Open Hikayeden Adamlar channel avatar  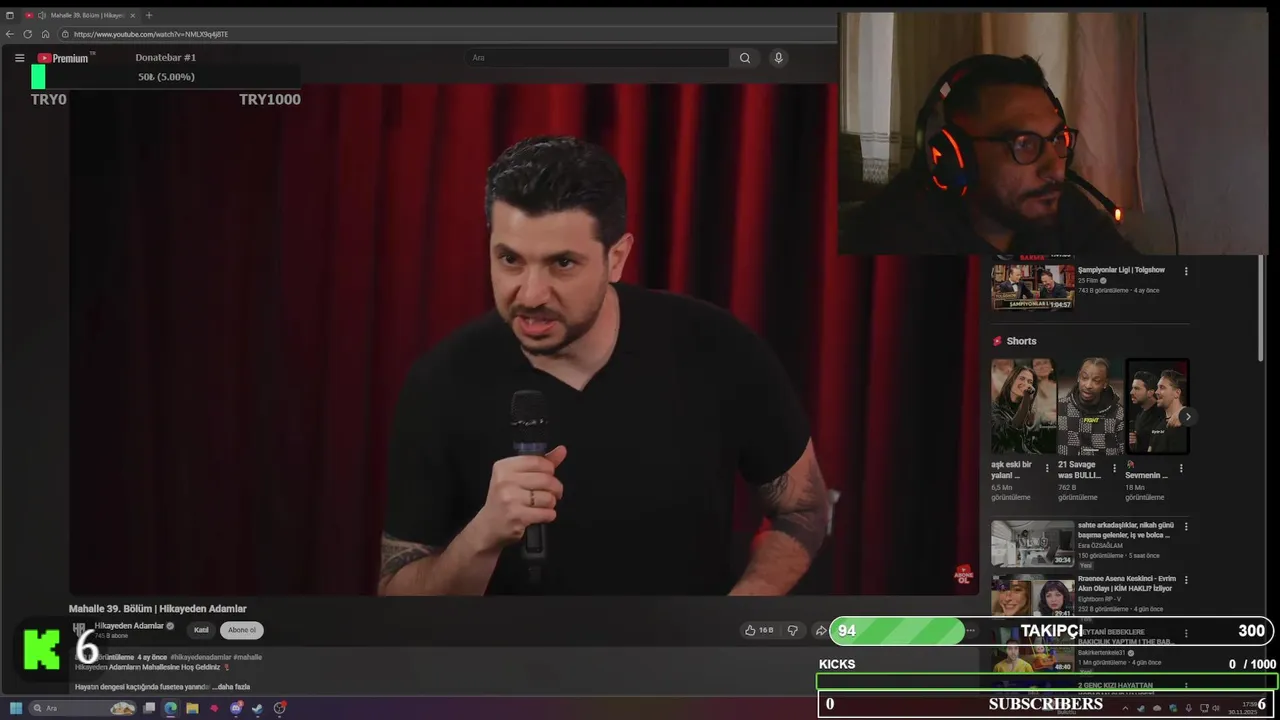click(79, 629)
